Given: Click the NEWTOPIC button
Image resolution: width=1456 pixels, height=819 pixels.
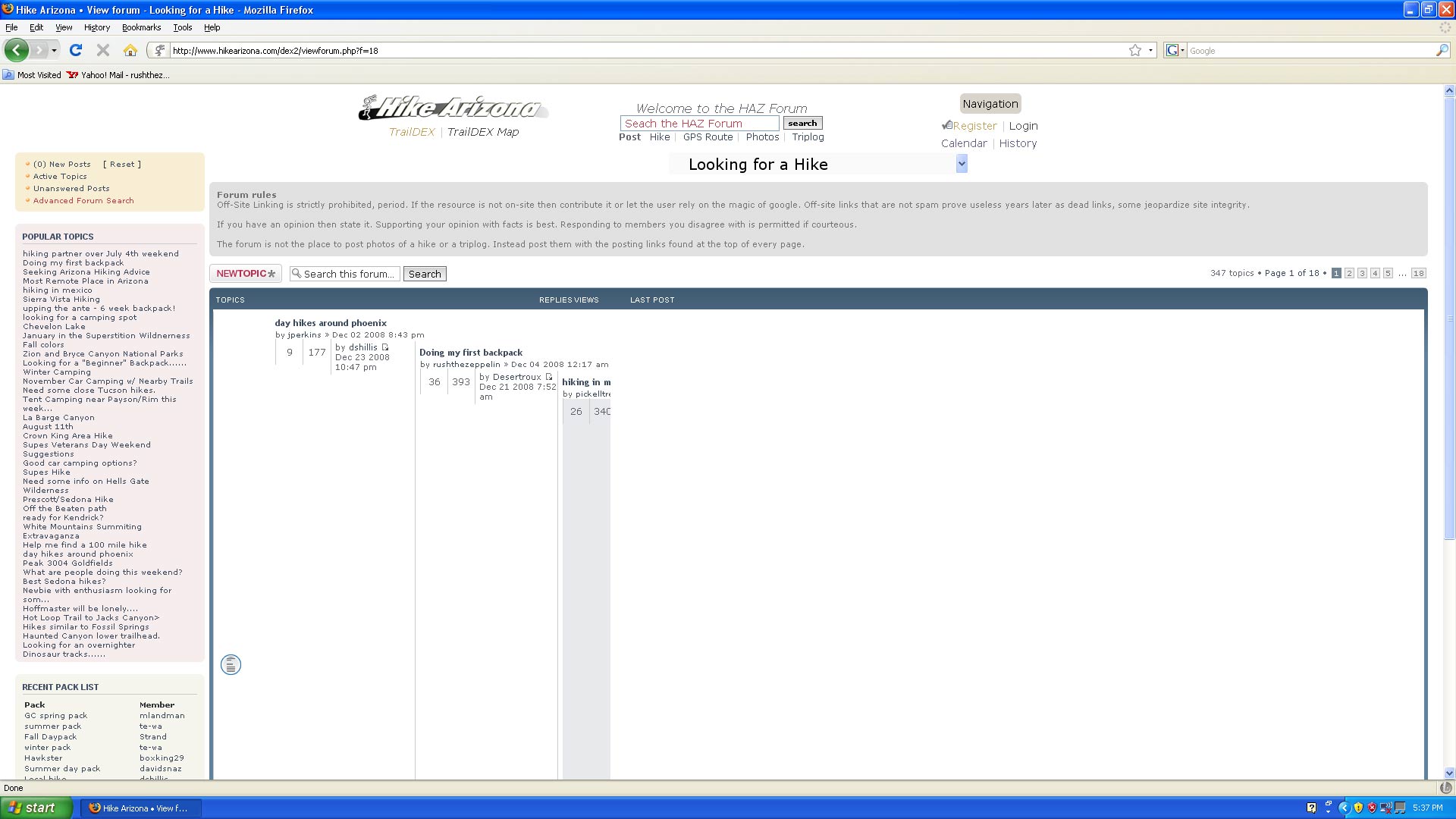Looking at the screenshot, I should (246, 274).
